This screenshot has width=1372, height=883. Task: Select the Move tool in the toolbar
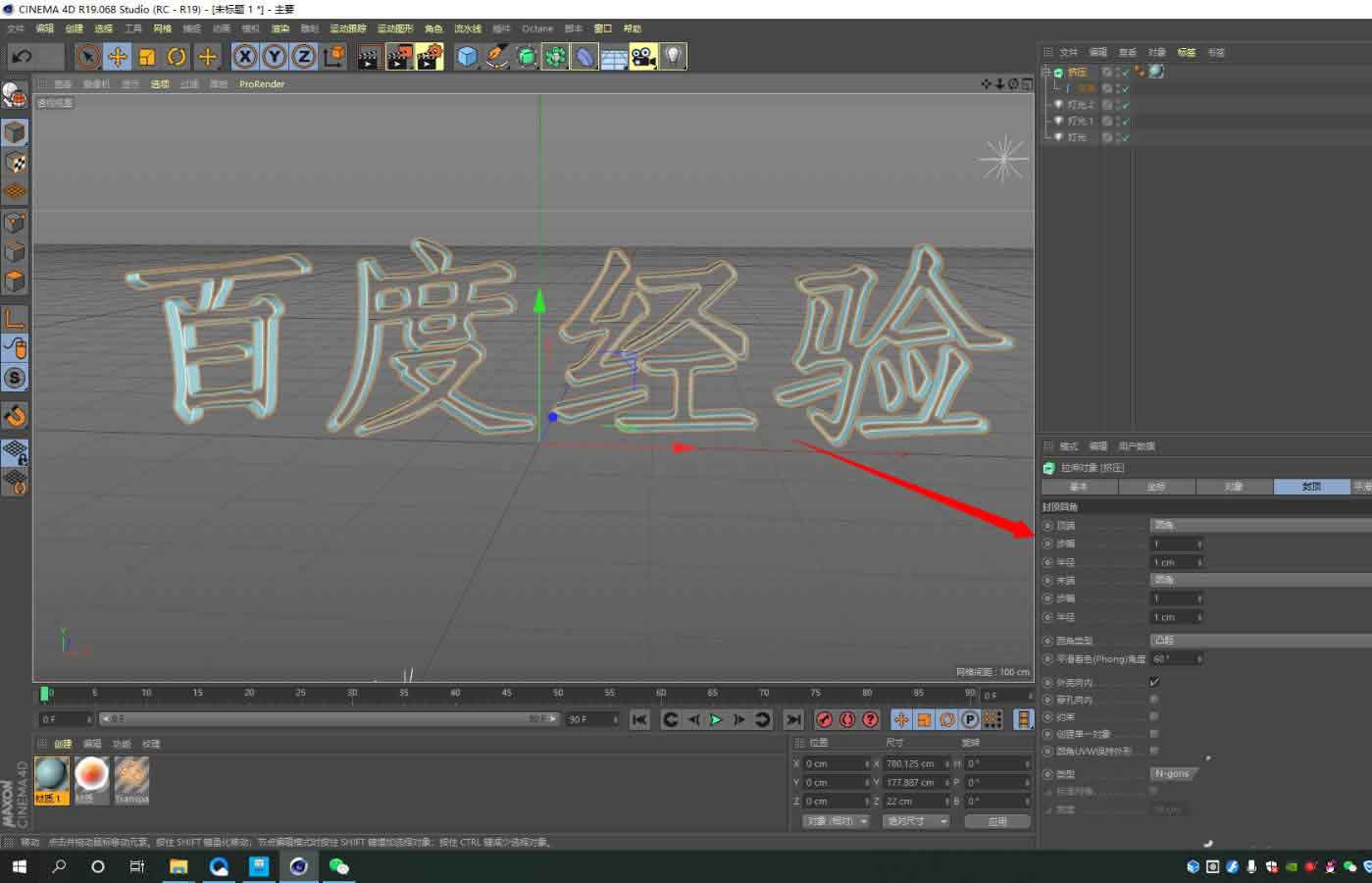pos(117,56)
